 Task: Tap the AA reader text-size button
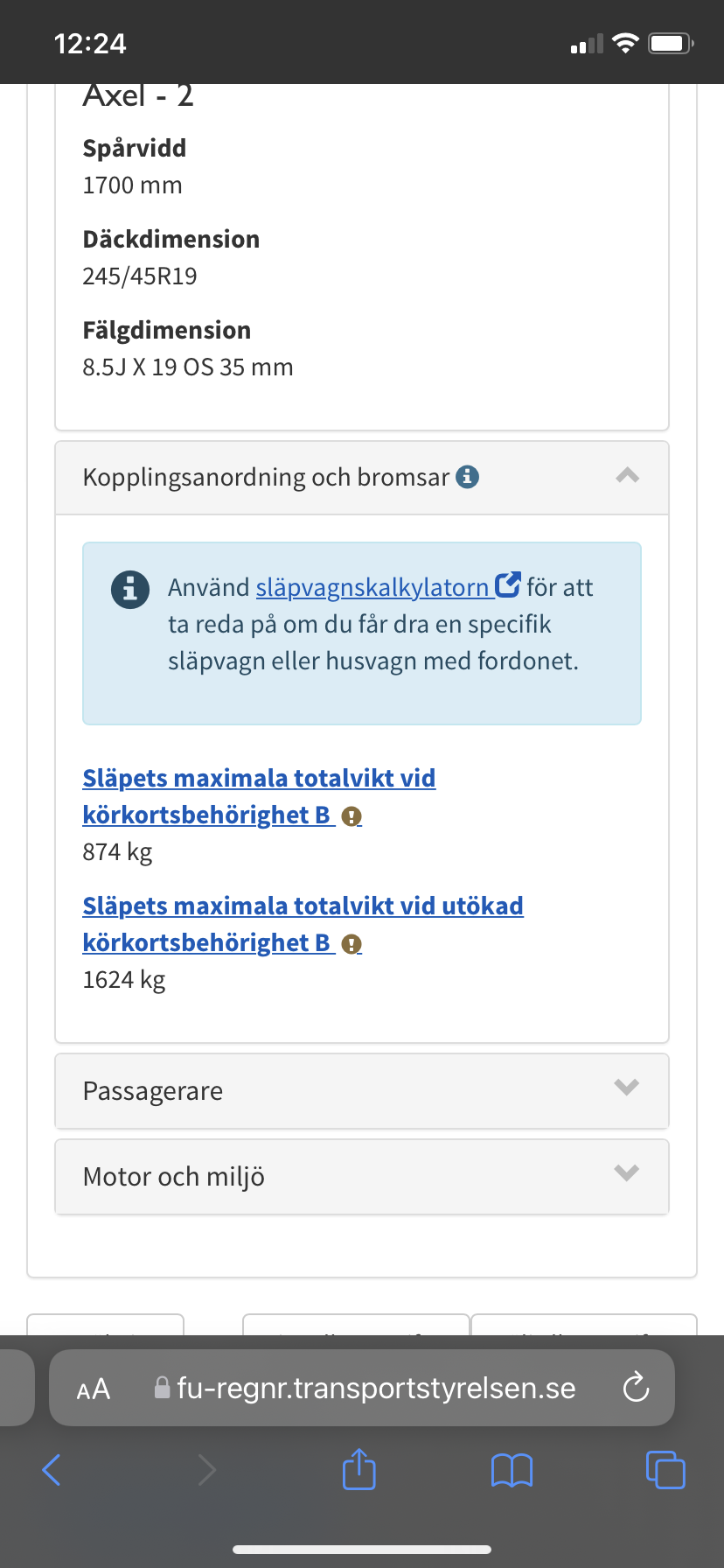[x=94, y=1389]
